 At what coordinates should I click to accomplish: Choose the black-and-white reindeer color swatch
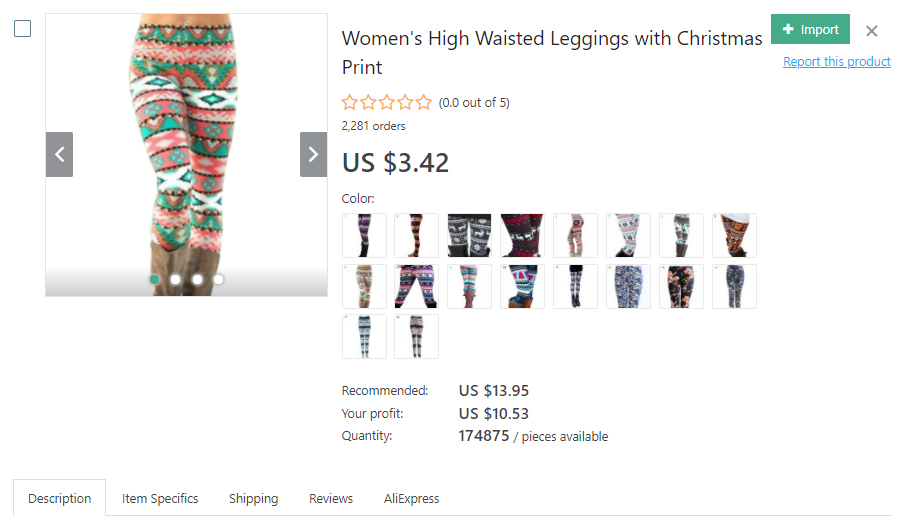coord(469,235)
